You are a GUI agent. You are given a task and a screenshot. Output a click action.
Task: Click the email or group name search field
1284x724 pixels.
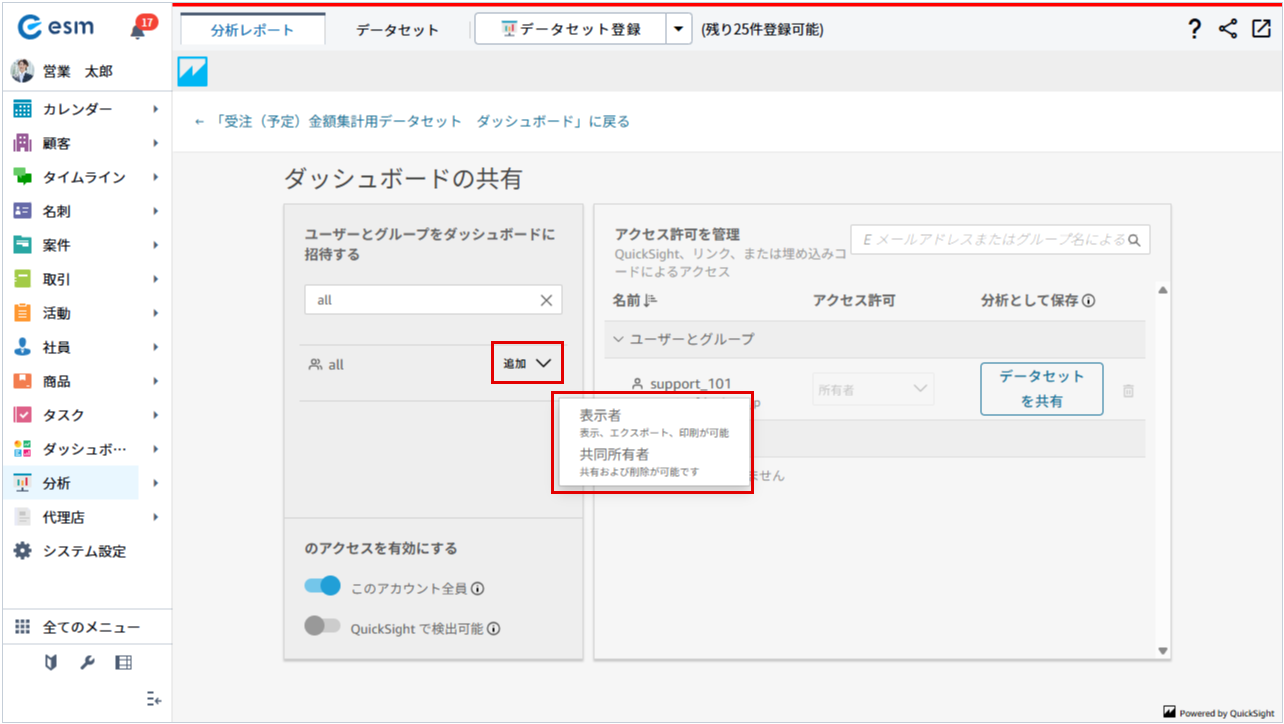pos(990,240)
